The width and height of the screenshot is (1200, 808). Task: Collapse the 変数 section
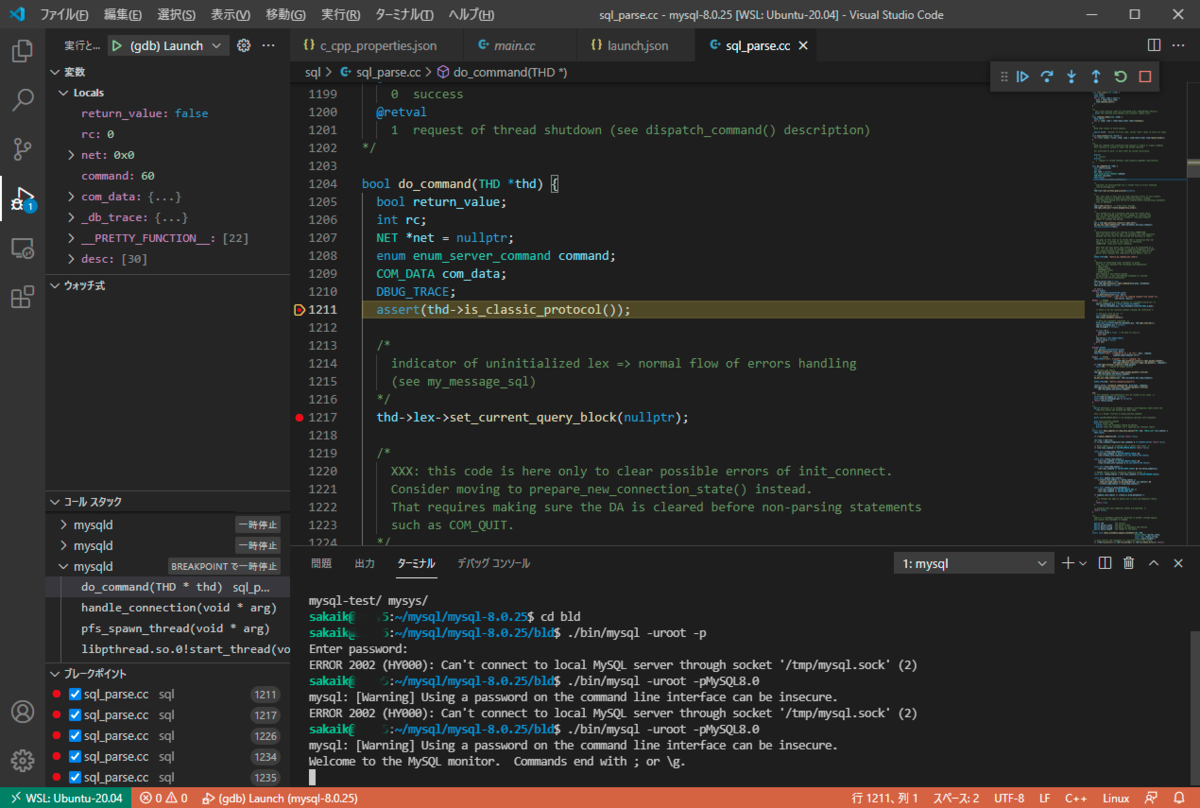[56, 72]
